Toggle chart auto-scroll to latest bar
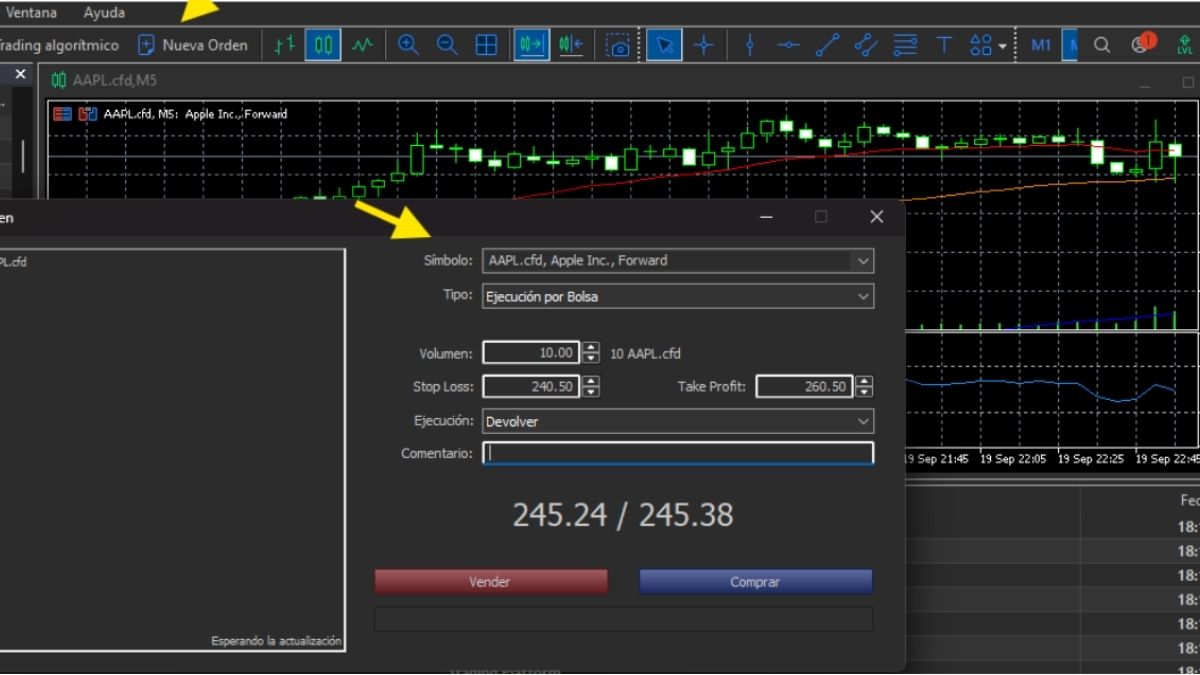Screen dimensions: 1200x675 click(x=532, y=45)
